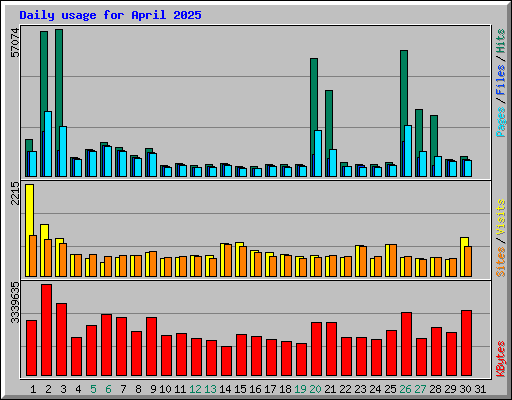Click the red KBytes bar for day 9

click(151, 347)
